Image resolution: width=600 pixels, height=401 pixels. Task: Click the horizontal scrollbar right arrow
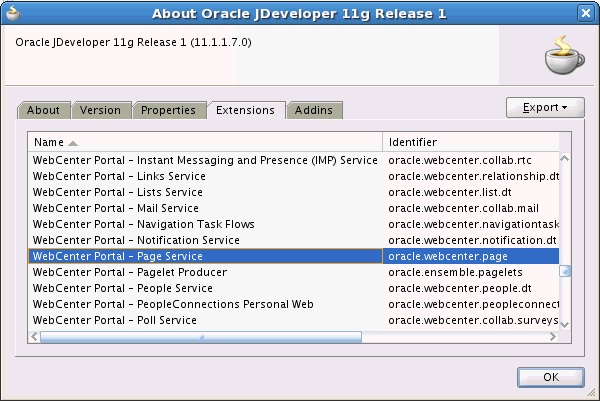(553, 337)
